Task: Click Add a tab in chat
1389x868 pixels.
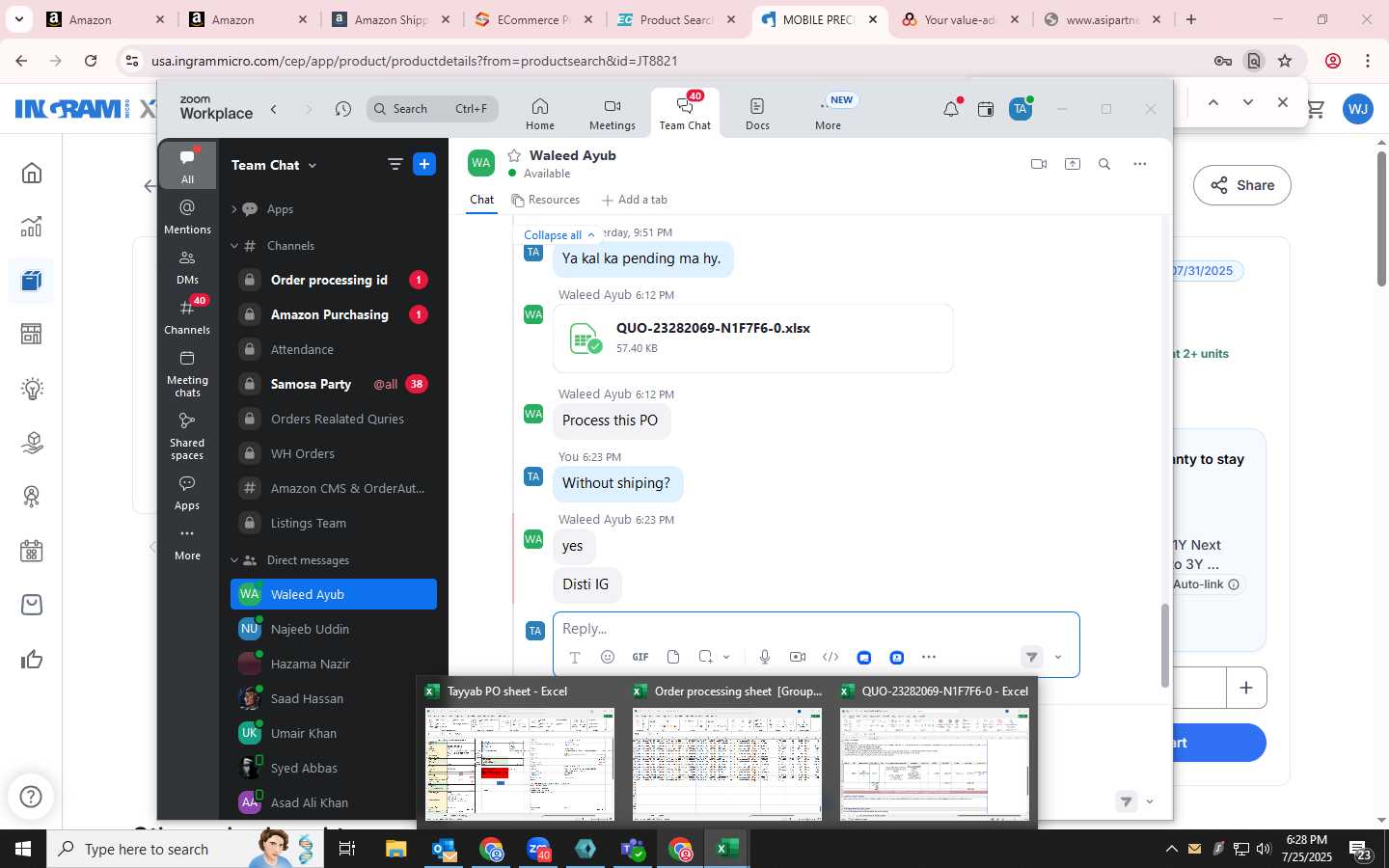Action: click(635, 200)
